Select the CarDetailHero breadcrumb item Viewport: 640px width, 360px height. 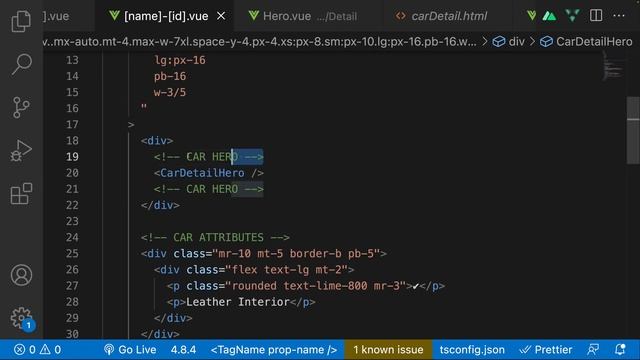tap(586, 42)
